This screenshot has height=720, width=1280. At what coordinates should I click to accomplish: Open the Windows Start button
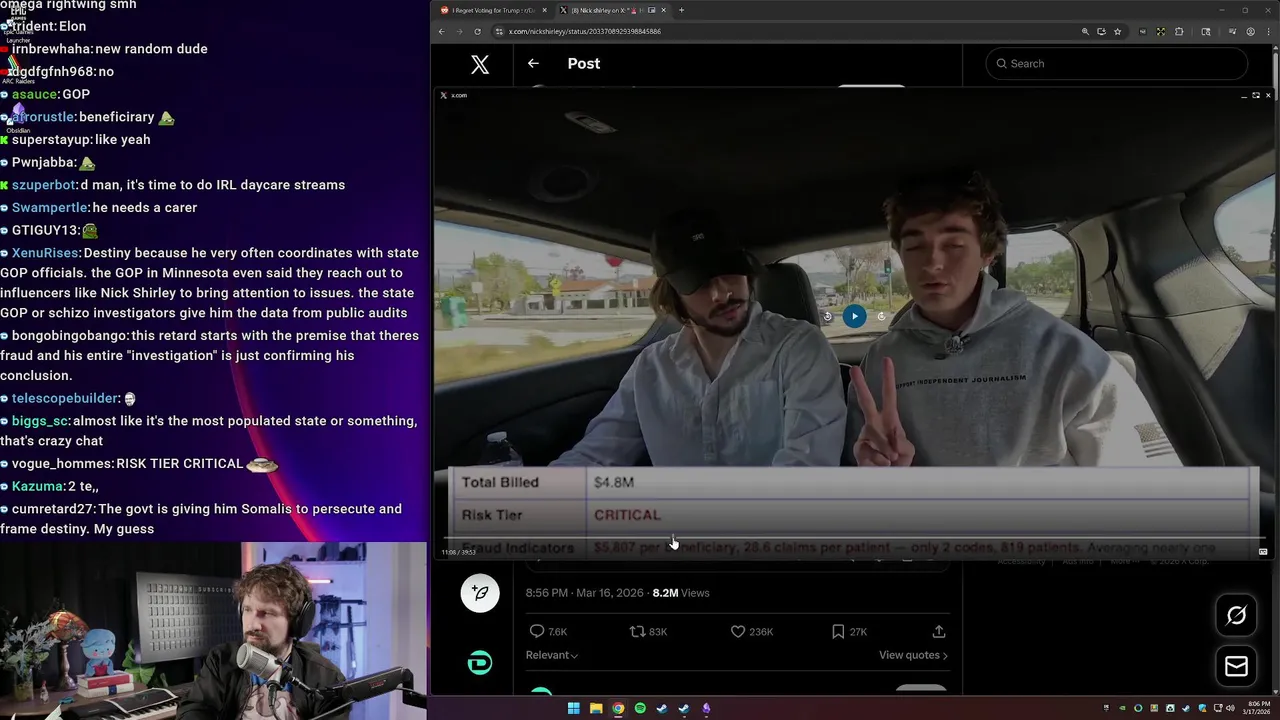(573, 708)
